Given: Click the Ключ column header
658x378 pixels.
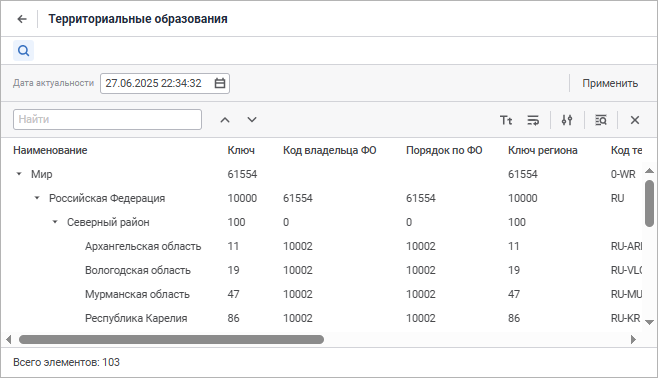Looking at the screenshot, I should coord(241,150).
